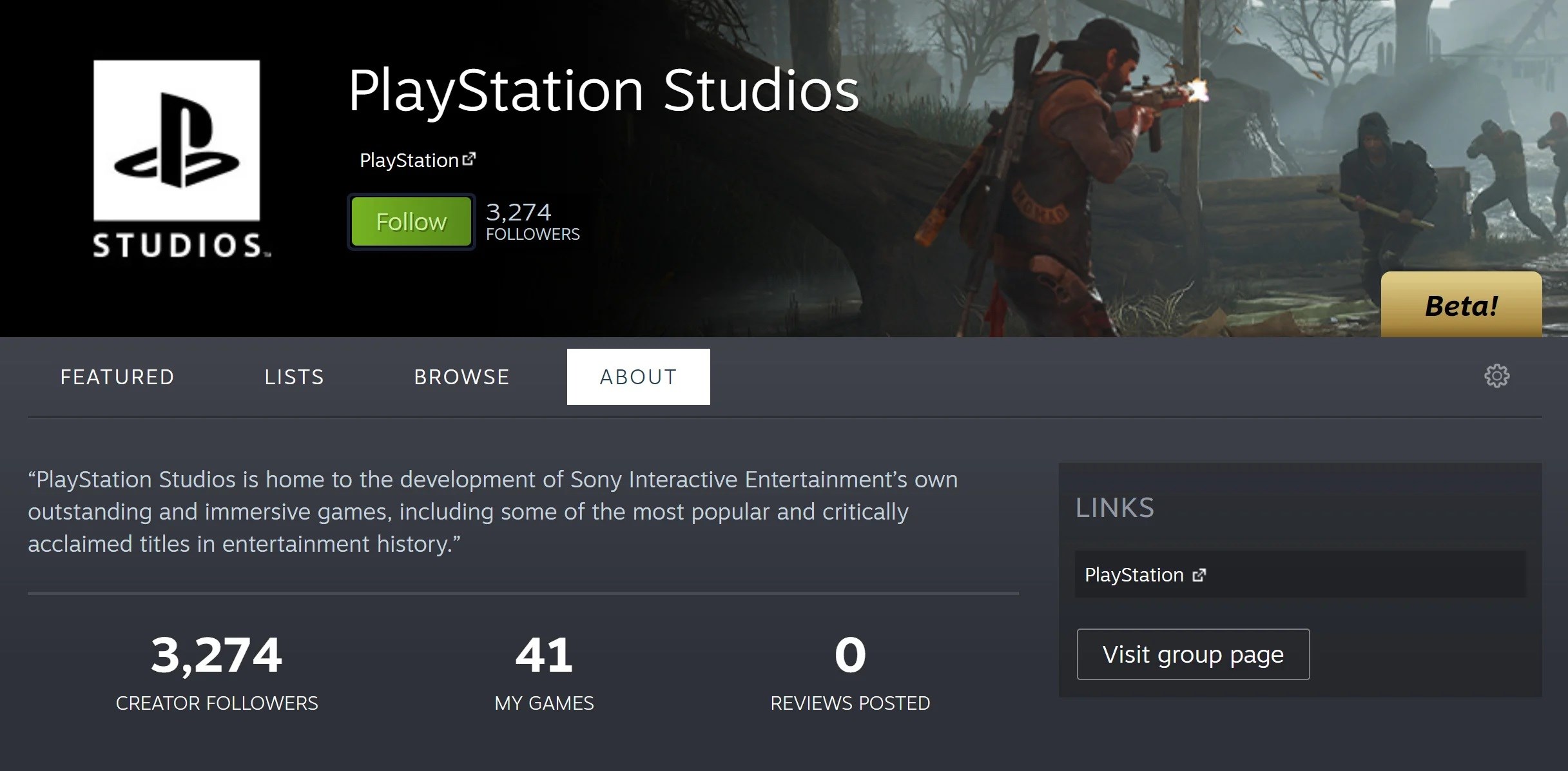Image resolution: width=1568 pixels, height=771 pixels.
Task: Follow PlayStation Studios with the green button
Action: [x=411, y=222]
